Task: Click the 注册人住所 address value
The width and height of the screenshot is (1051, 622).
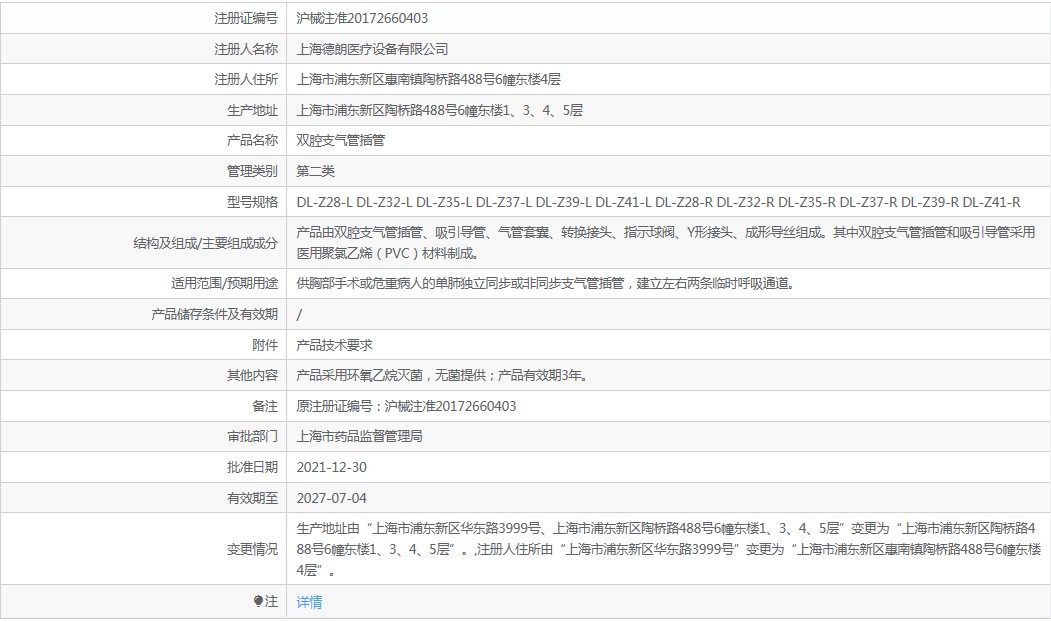Action: point(428,79)
